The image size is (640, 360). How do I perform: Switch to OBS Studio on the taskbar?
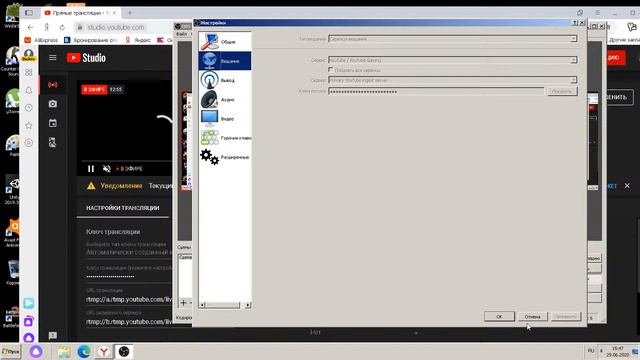click(124, 351)
